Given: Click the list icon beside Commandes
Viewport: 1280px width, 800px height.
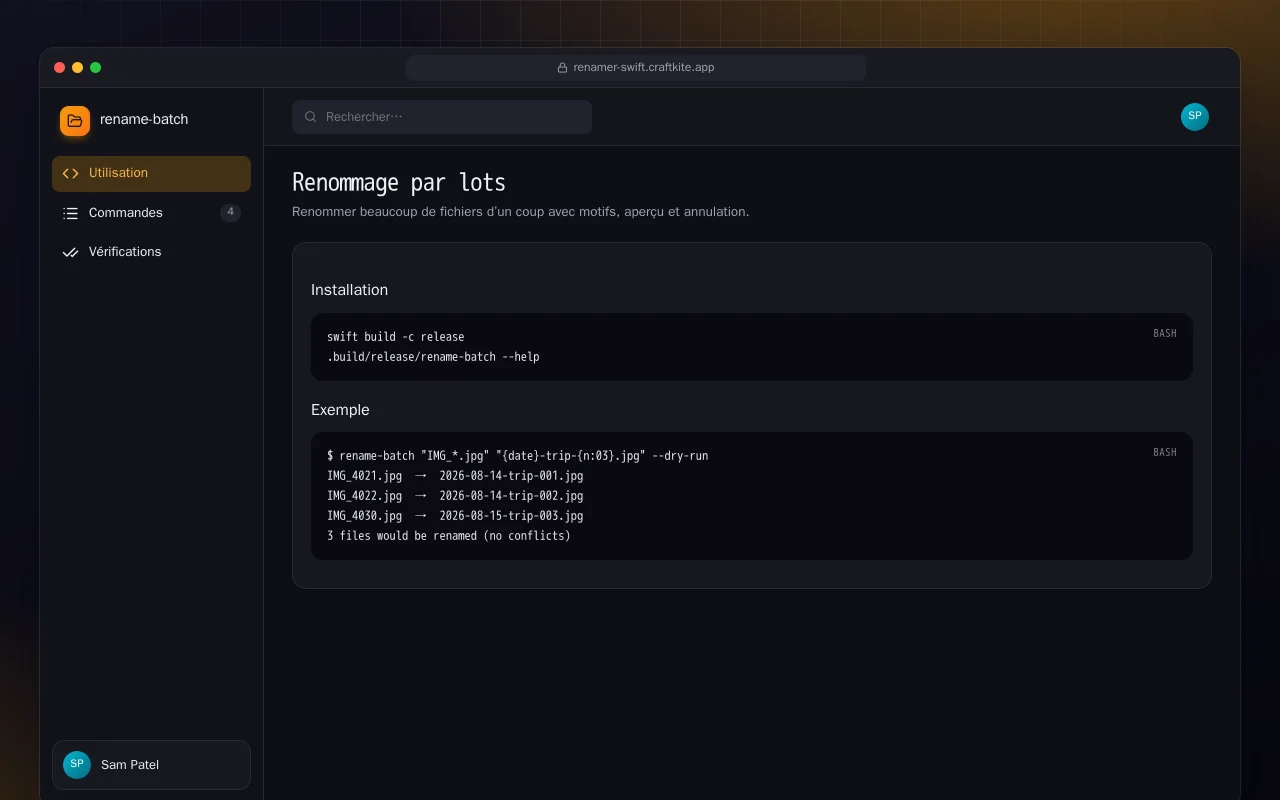Looking at the screenshot, I should [x=70, y=213].
